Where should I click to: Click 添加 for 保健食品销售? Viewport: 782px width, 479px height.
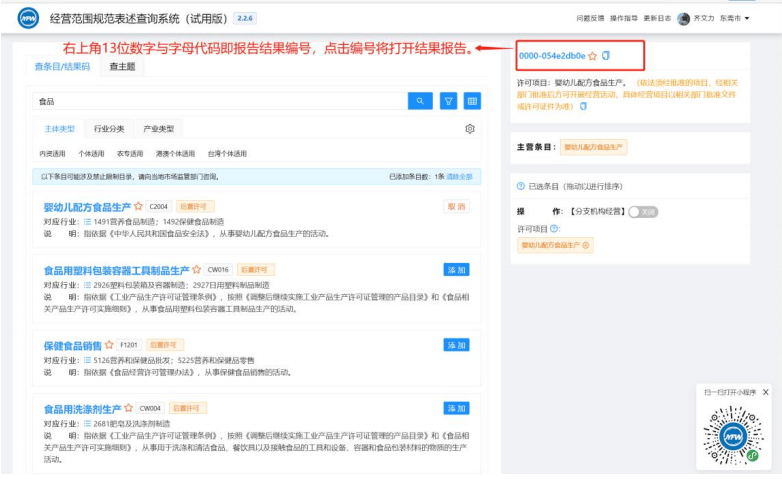456,345
